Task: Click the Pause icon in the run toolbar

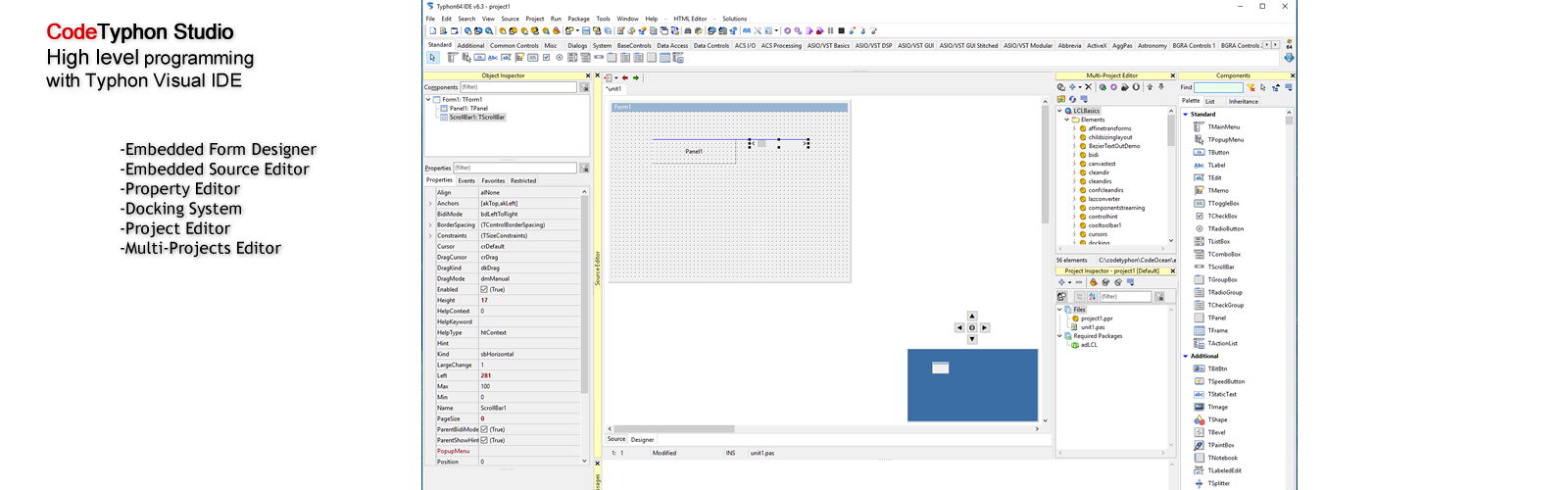Action: [830, 31]
